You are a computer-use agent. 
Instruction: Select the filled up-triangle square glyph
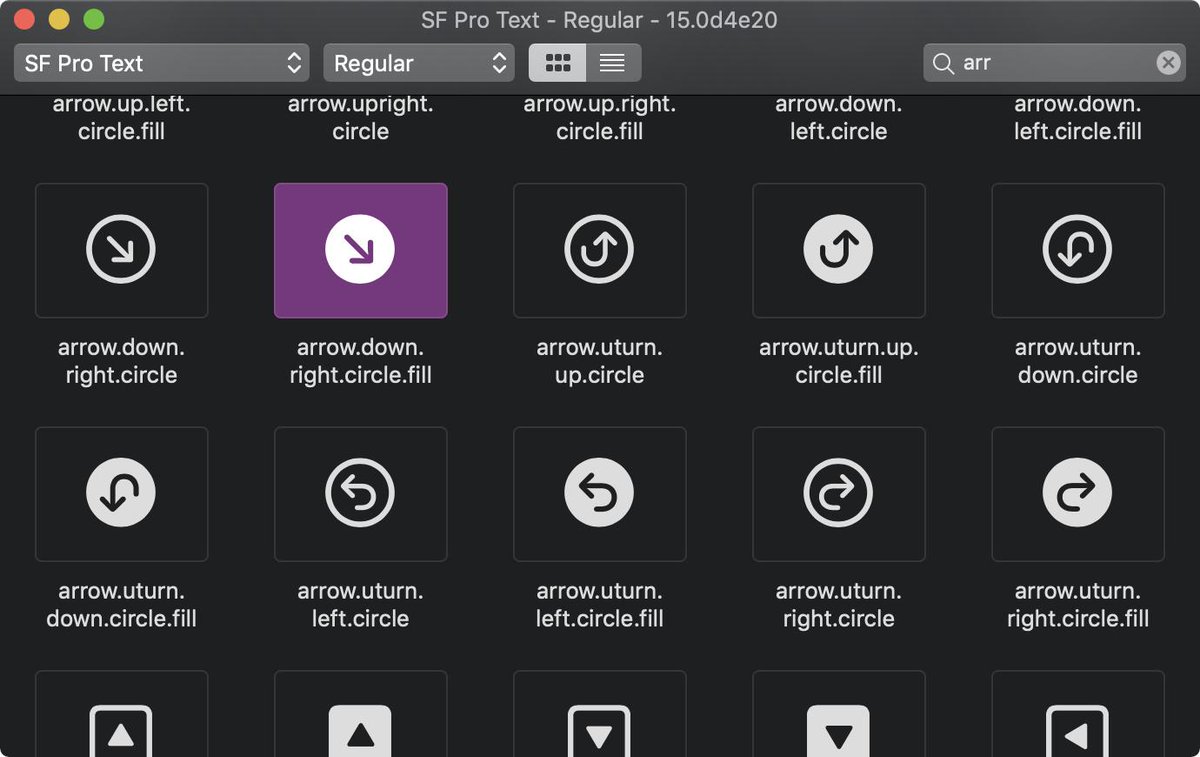(x=360, y=714)
